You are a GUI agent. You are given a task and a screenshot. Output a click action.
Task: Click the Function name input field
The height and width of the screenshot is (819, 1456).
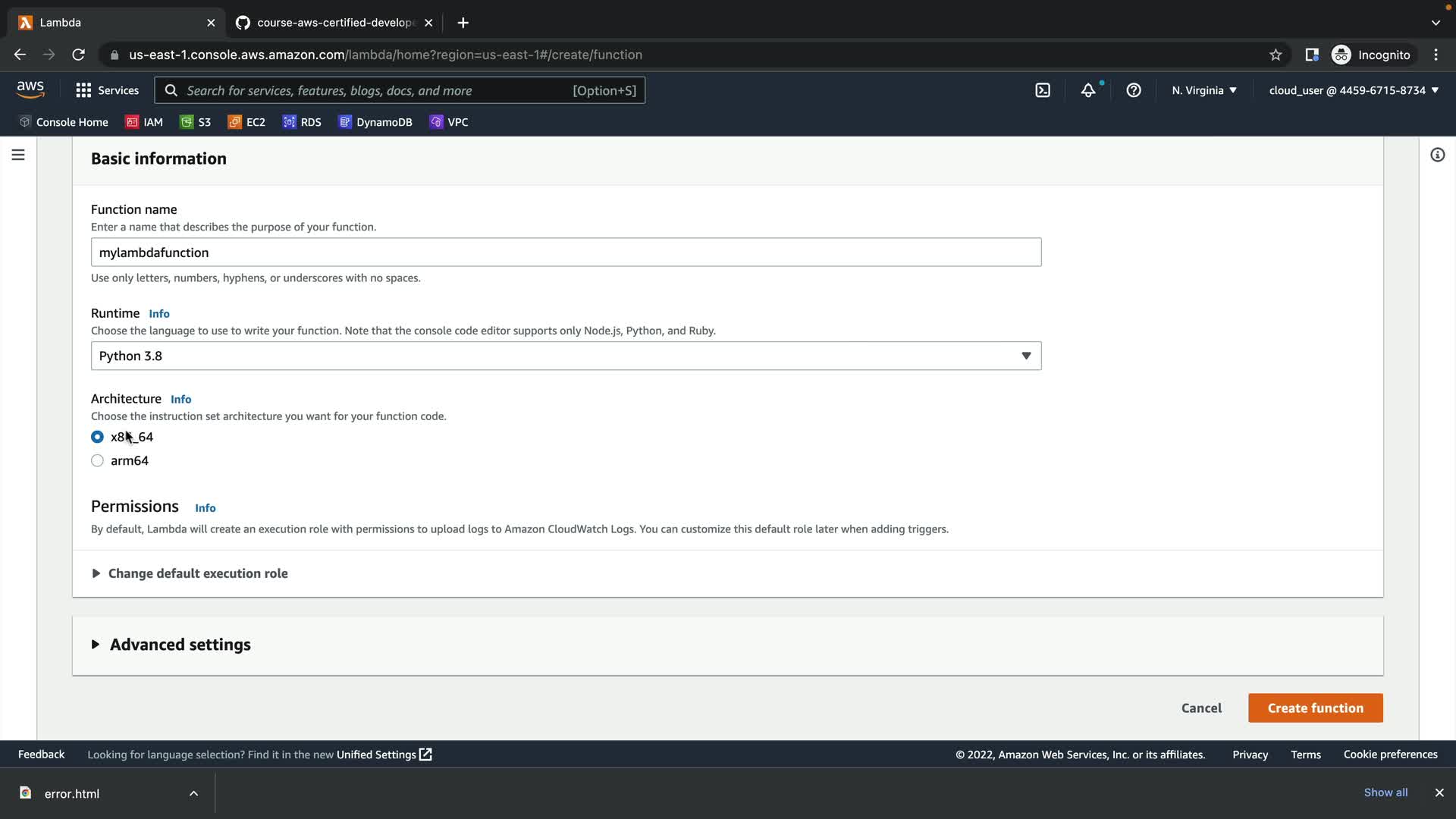(566, 253)
